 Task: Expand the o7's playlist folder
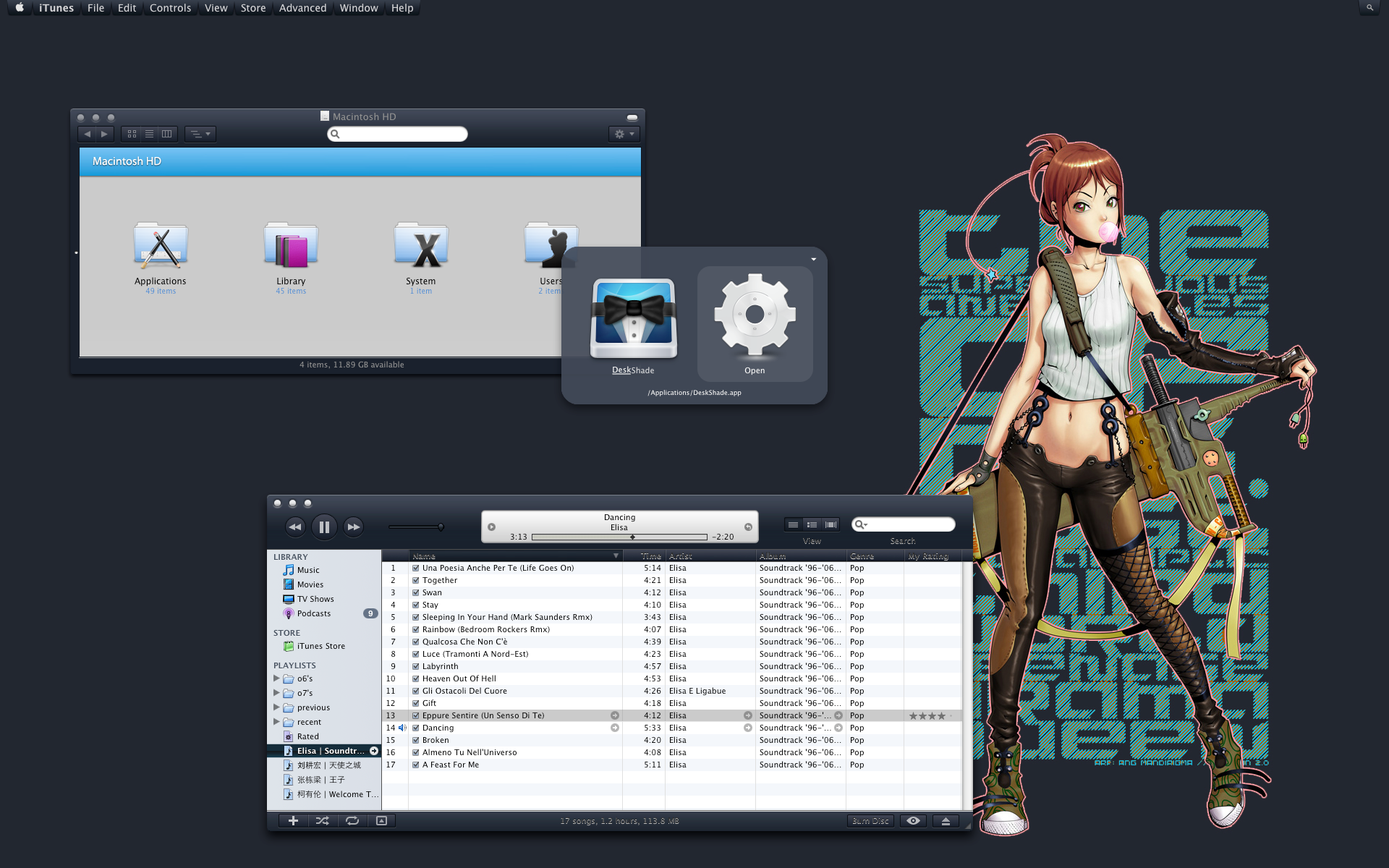click(x=276, y=693)
